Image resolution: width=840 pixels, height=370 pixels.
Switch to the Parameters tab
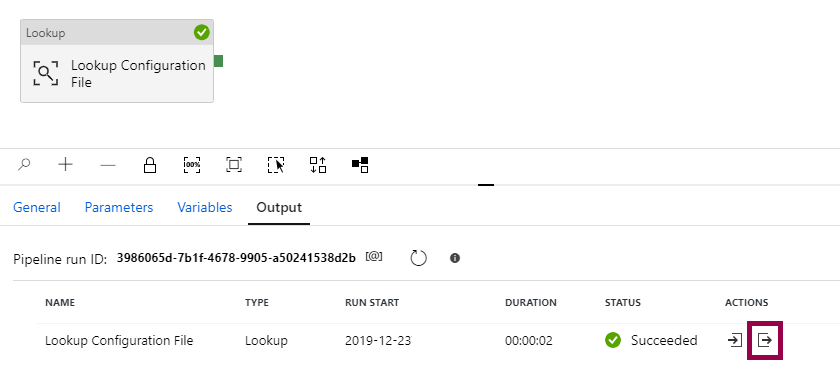pyautogui.click(x=119, y=207)
